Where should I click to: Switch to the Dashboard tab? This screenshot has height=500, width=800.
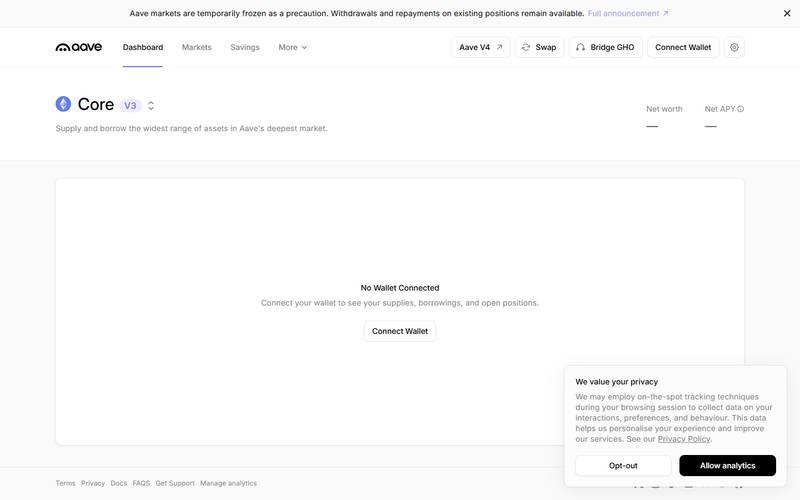pyautogui.click(x=143, y=47)
